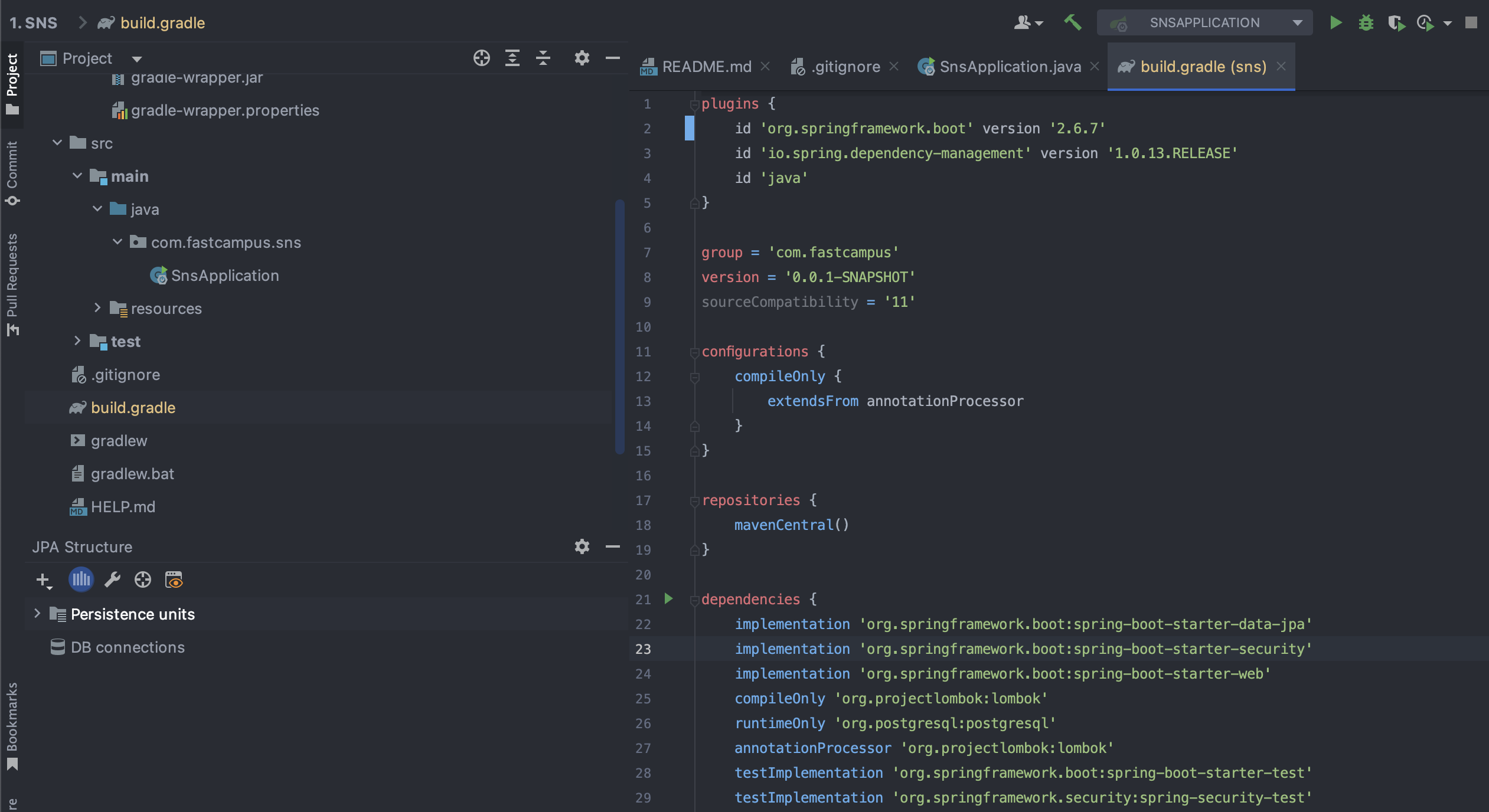Open the Project tool window from the sidebar
Image resolution: width=1489 pixels, height=812 pixels.
tap(12, 83)
